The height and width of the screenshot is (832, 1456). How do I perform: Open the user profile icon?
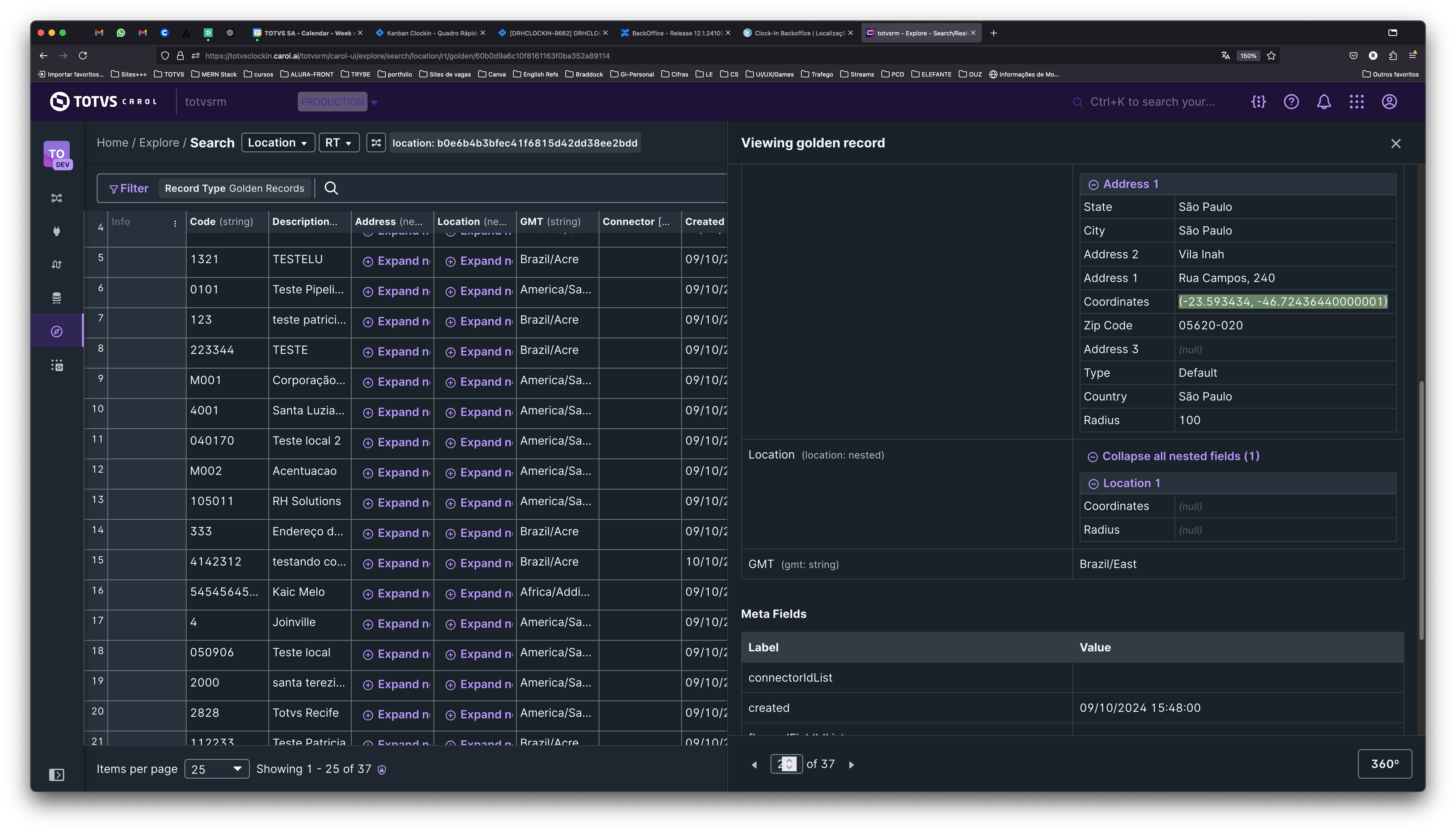point(1389,102)
